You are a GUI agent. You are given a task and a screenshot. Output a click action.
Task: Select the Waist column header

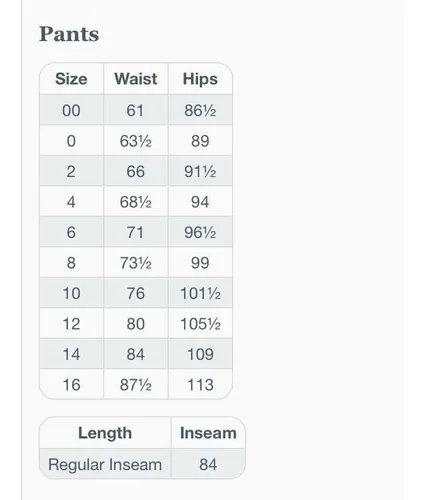136,79
